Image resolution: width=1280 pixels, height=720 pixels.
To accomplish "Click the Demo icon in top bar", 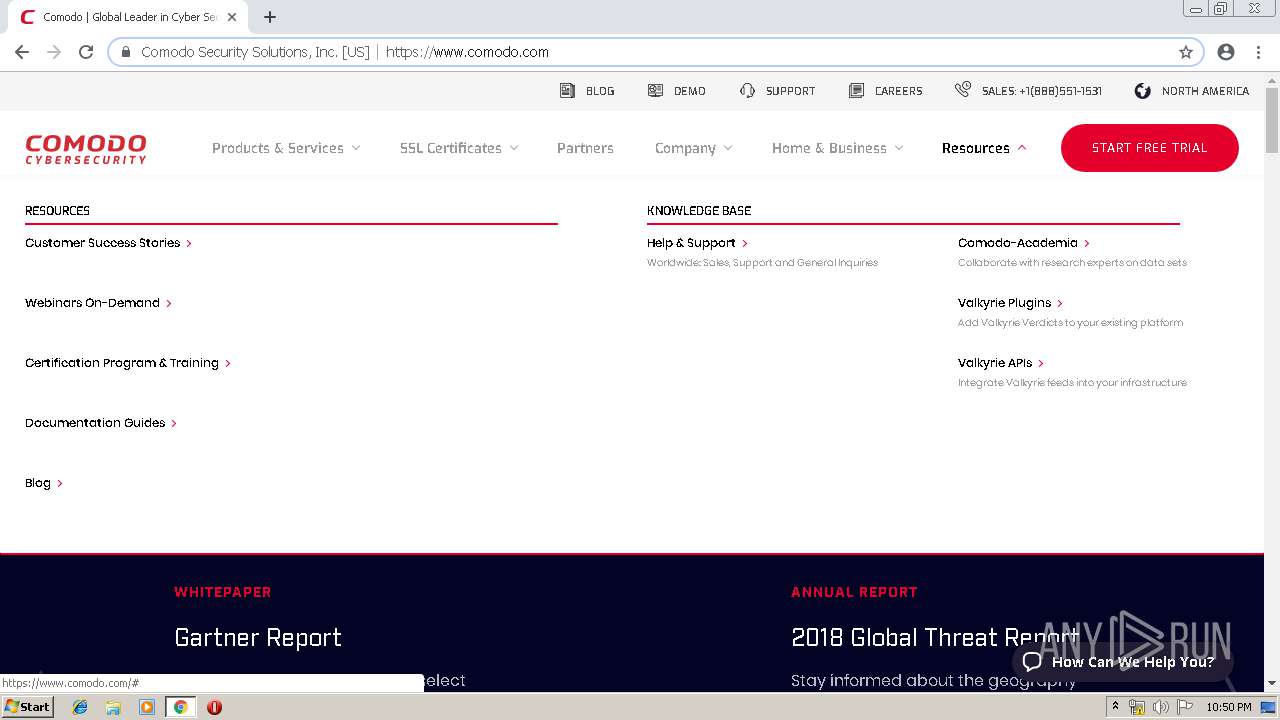I will coord(655,90).
